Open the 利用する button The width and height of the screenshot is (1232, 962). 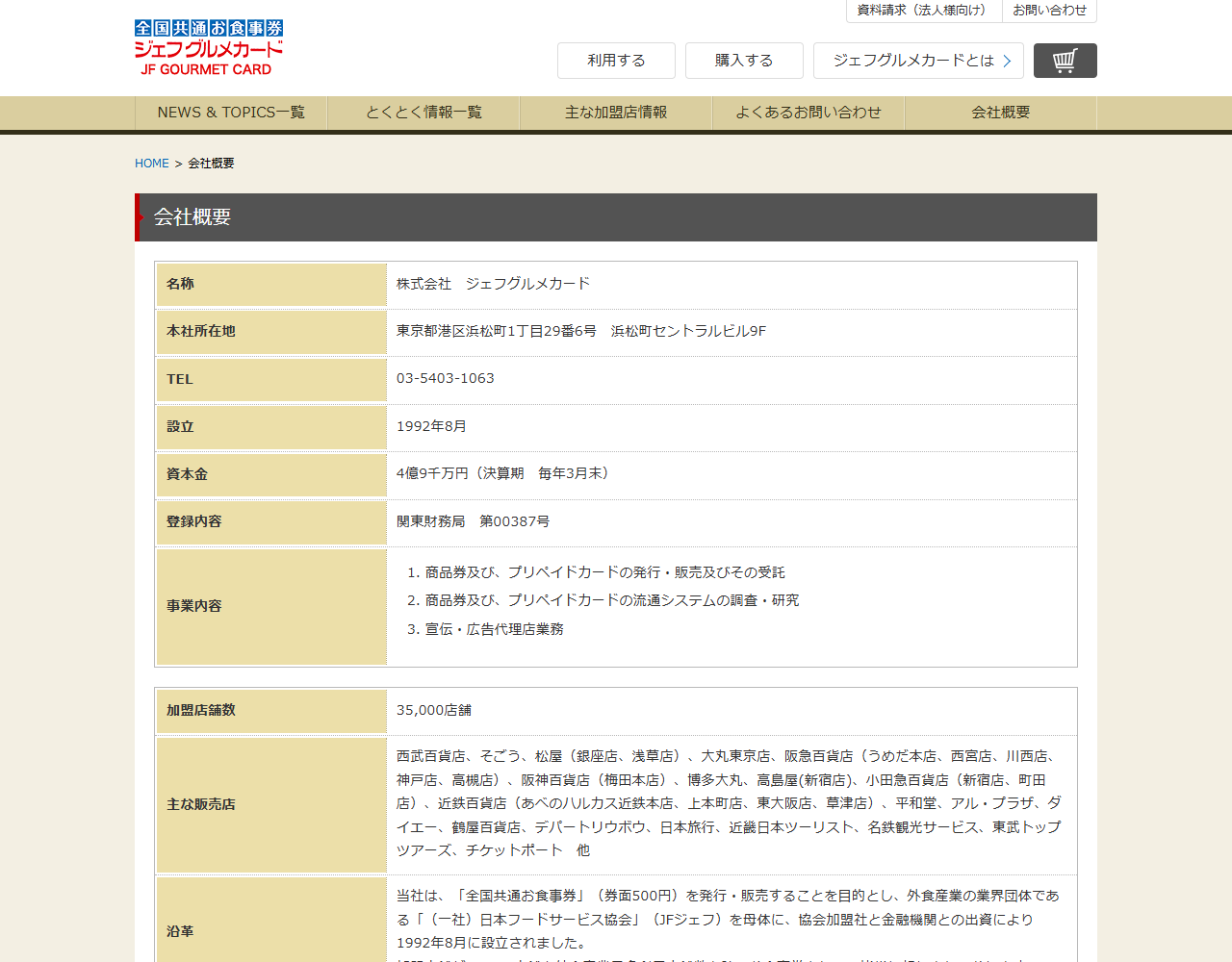click(x=616, y=61)
